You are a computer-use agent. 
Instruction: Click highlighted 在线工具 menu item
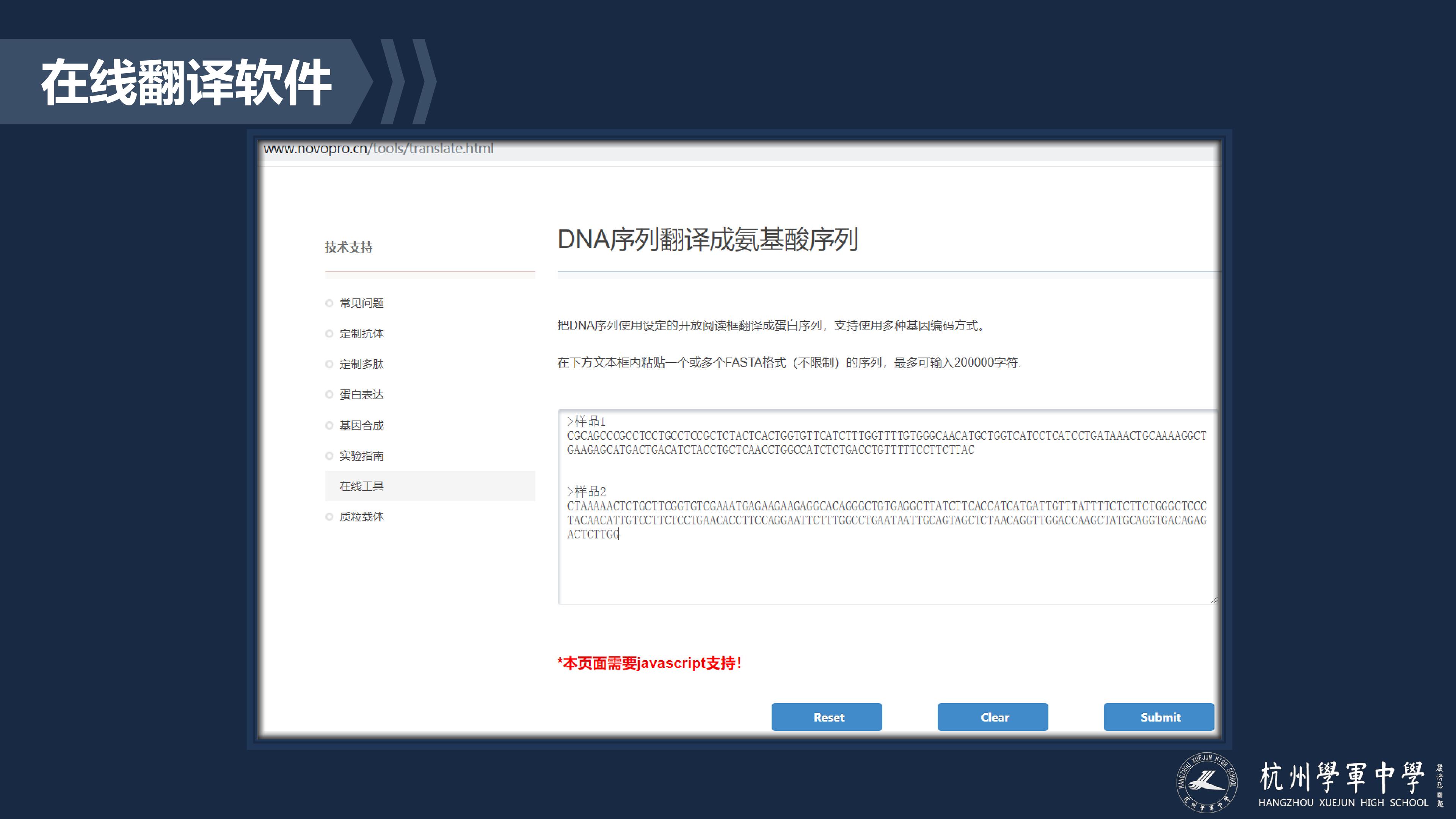coord(430,486)
